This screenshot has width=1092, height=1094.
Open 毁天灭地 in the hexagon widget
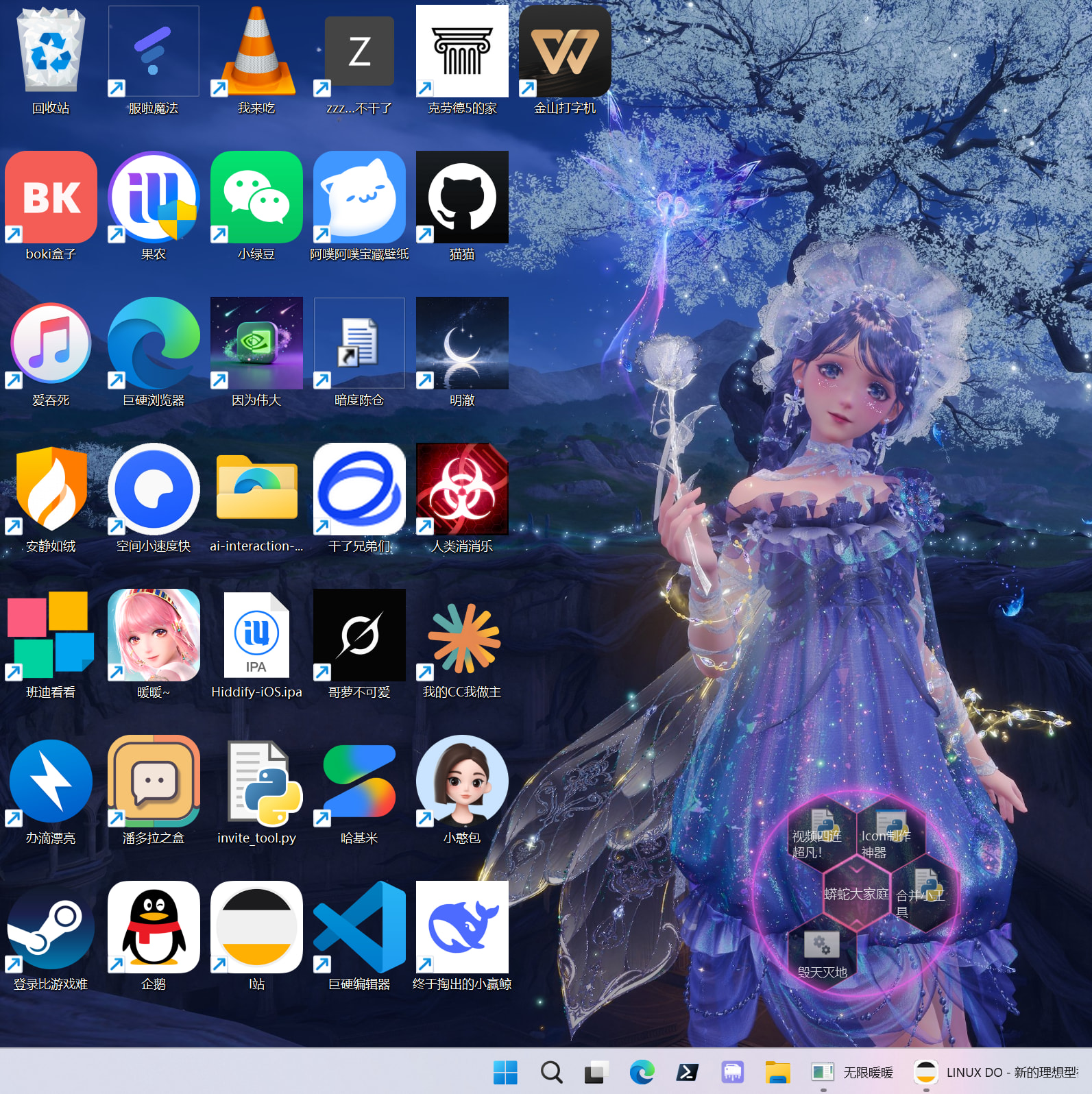(x=822, y=953)
